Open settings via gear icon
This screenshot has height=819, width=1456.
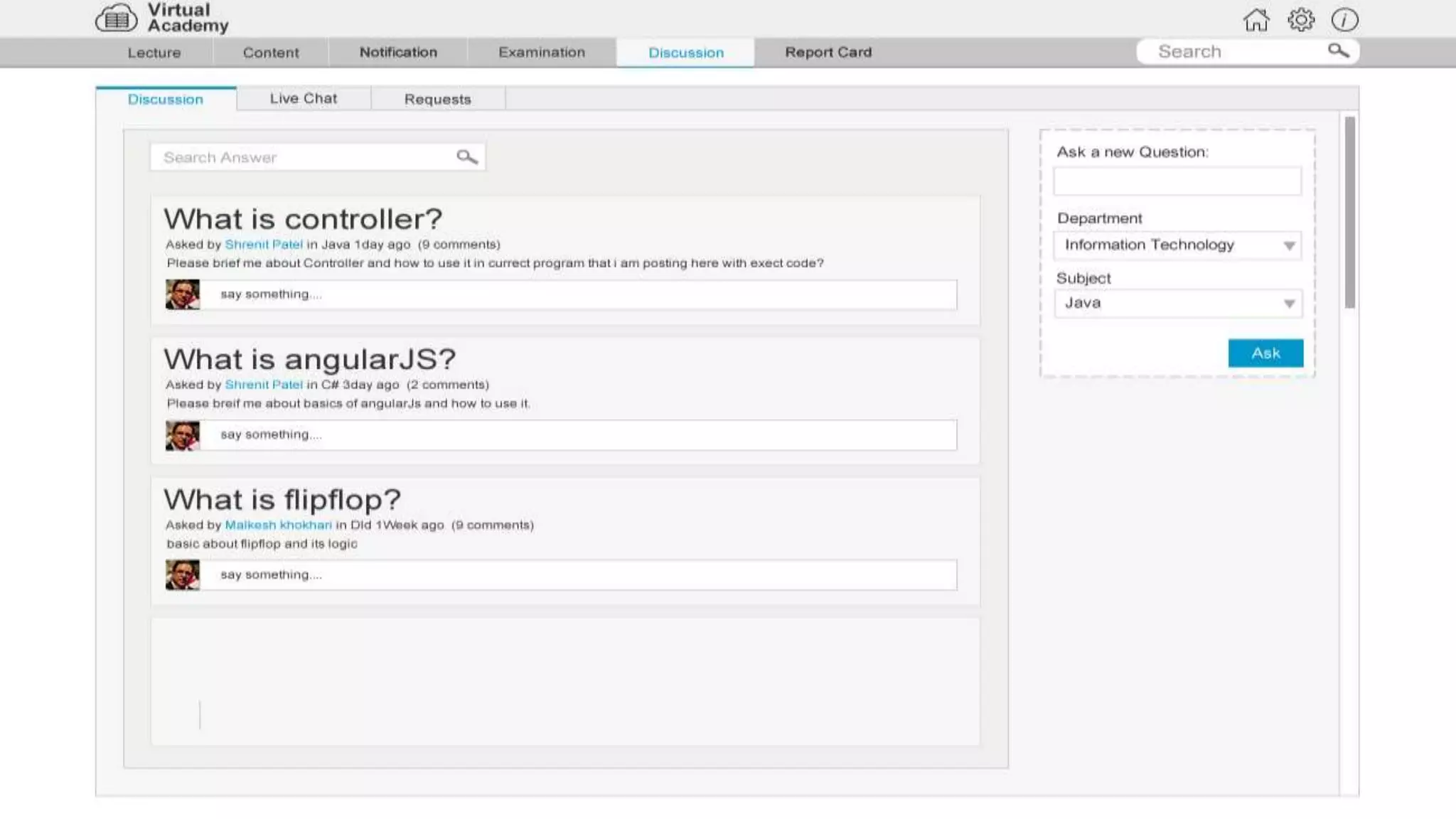[1300, 19]
